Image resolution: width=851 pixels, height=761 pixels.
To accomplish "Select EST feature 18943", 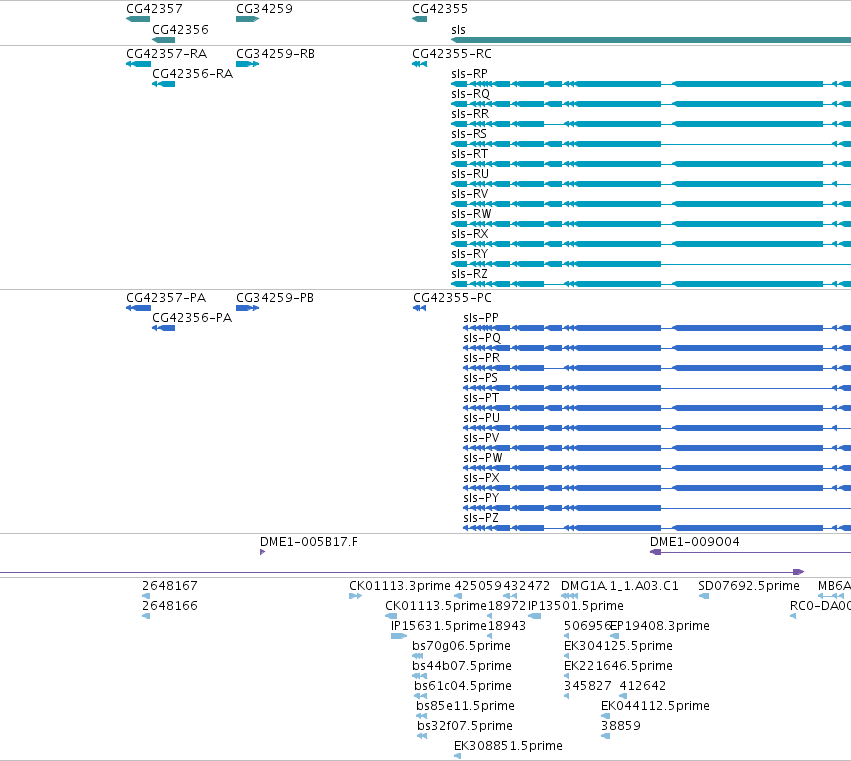I will coord(490,637).
